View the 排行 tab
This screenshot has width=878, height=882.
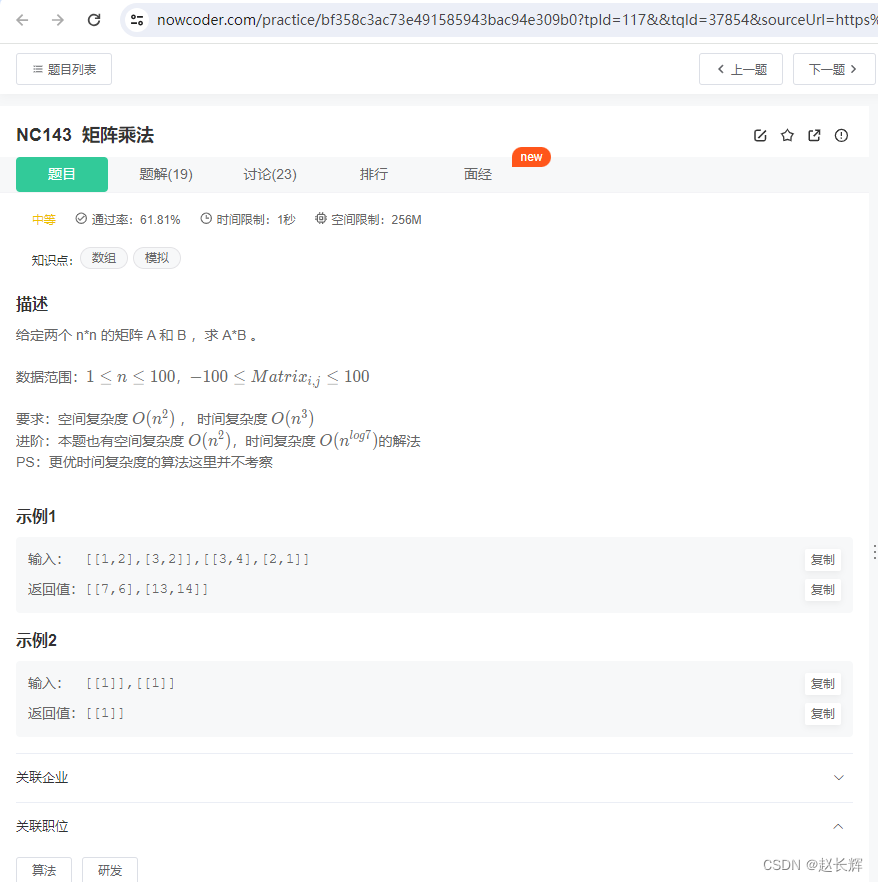373,174
